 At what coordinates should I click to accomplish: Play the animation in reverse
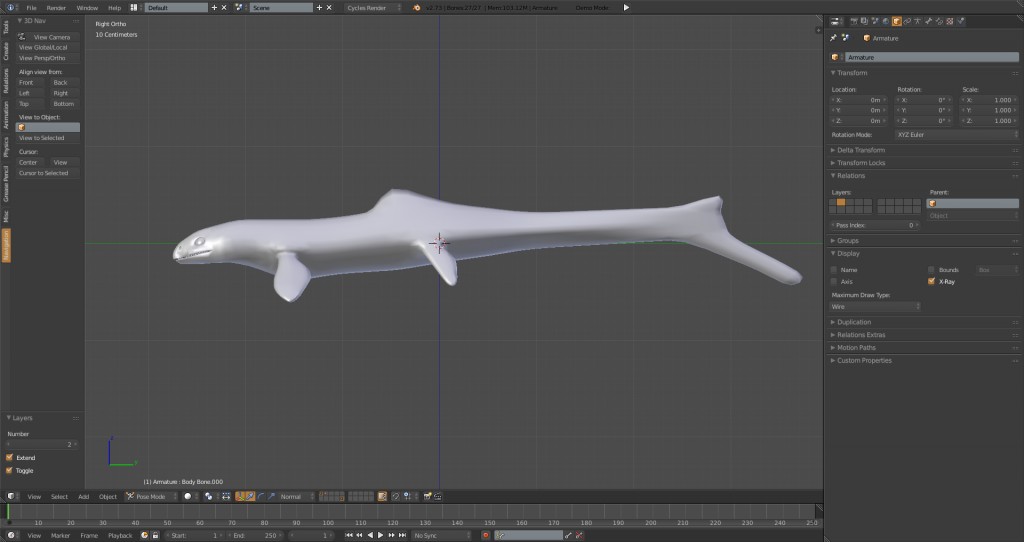(370, 535)
